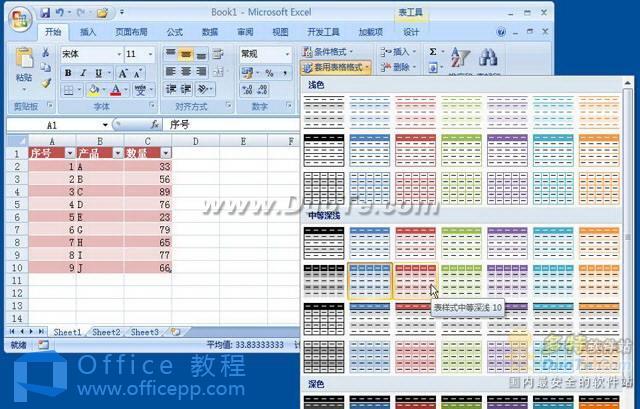
Task: Apply blue medium table style 9
Action: coord(370,280)
